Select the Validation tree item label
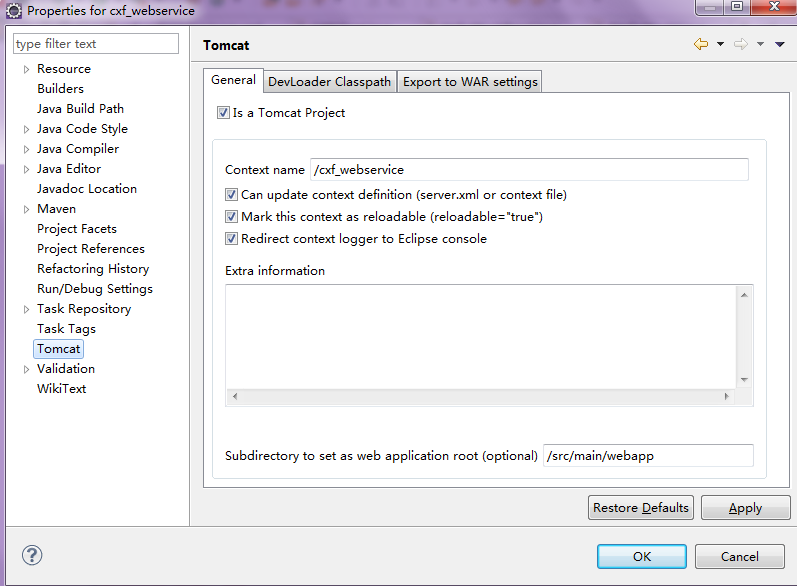This screenshot has width=797, height=586. click(66, 369)
